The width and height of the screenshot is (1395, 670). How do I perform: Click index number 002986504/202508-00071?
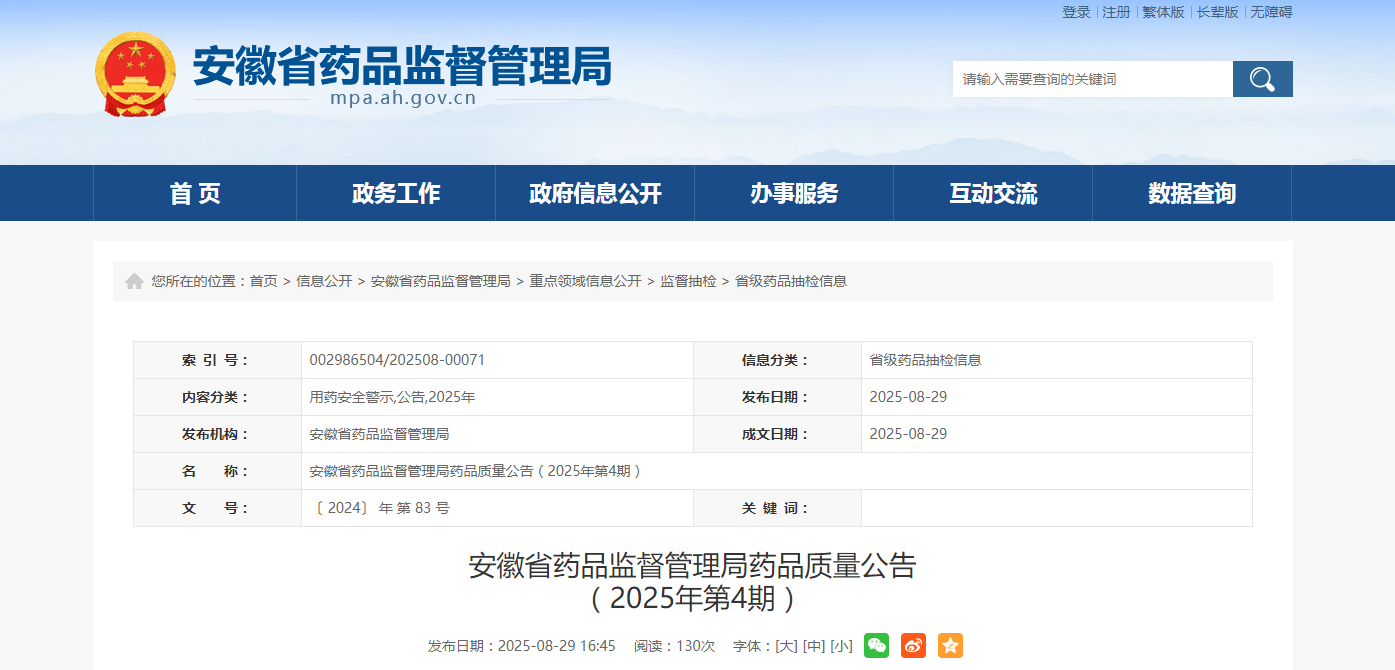tap(397, 360)
